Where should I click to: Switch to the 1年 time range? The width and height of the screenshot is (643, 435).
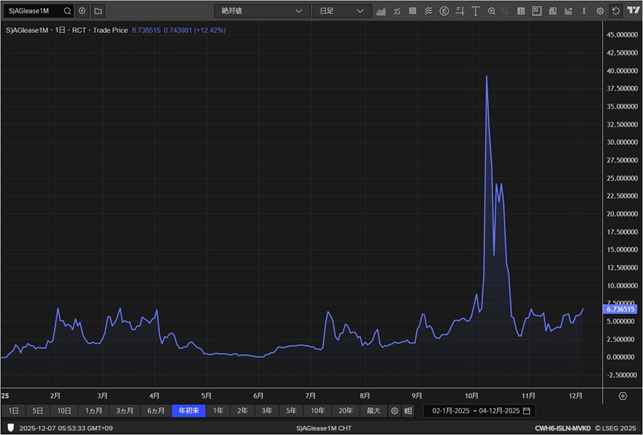[x=218, y=411]
